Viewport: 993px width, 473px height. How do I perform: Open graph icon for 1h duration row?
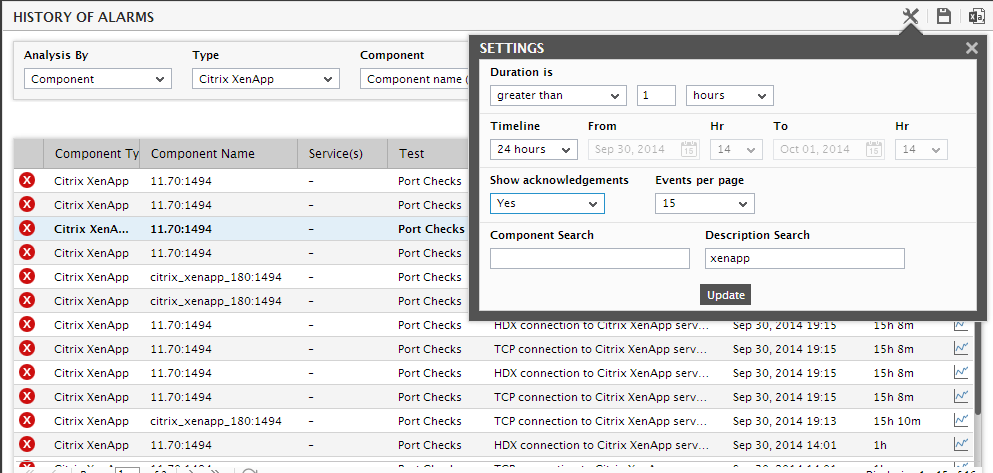coord(961,445)
